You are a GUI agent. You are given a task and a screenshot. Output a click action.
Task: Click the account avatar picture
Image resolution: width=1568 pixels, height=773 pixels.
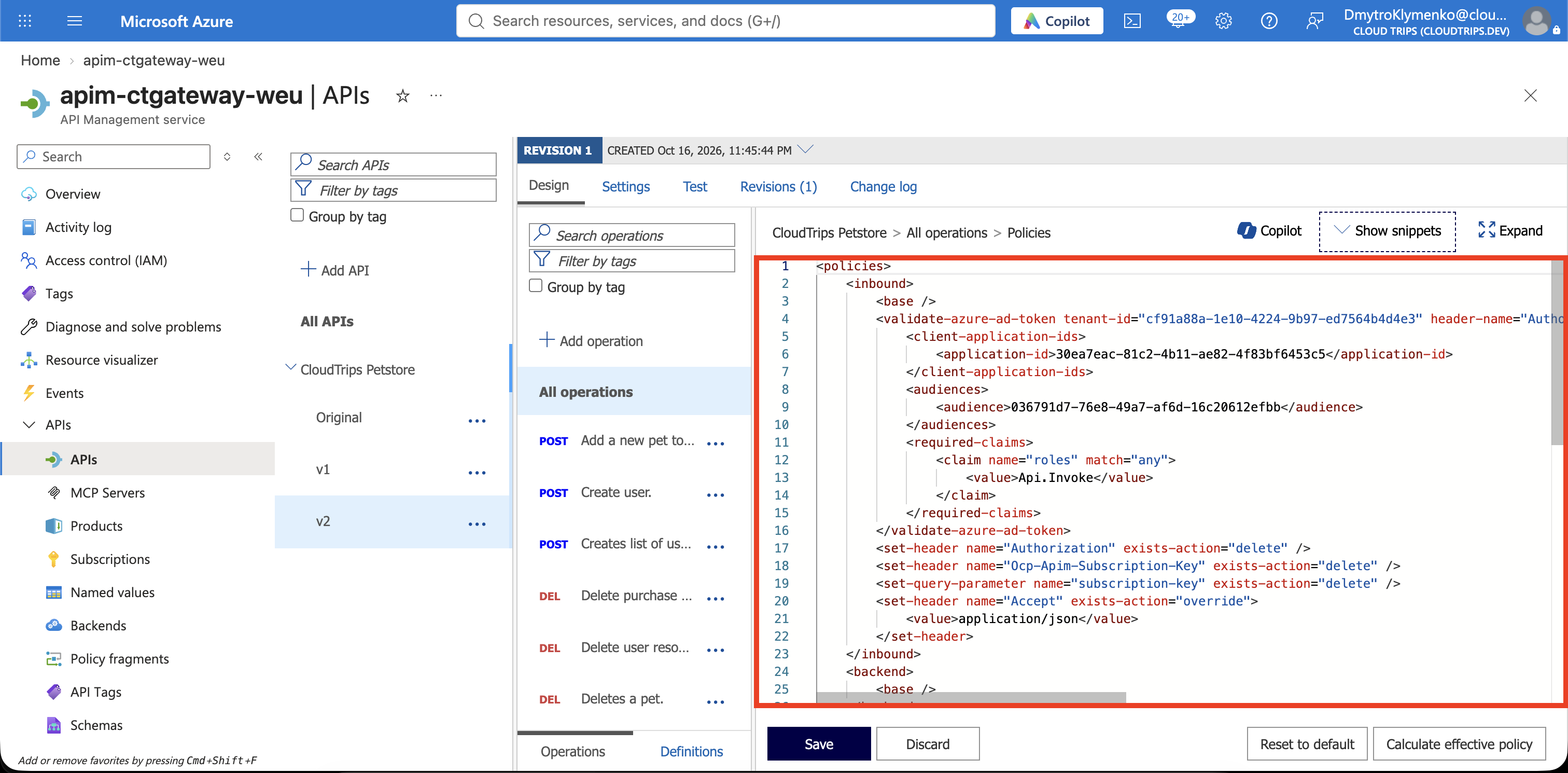(x=1537, y=21)
